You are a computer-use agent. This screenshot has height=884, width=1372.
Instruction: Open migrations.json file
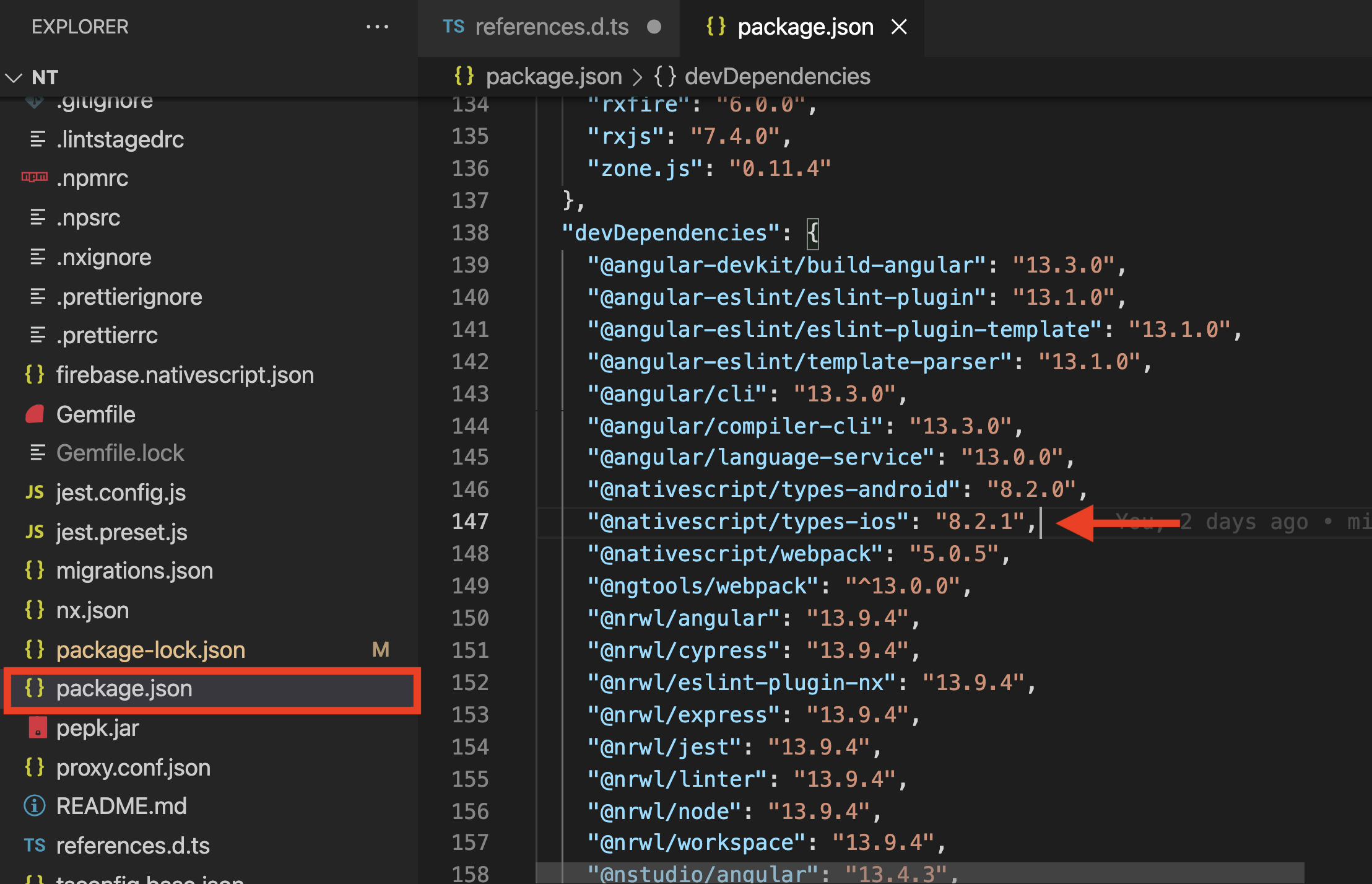point(134,571)
